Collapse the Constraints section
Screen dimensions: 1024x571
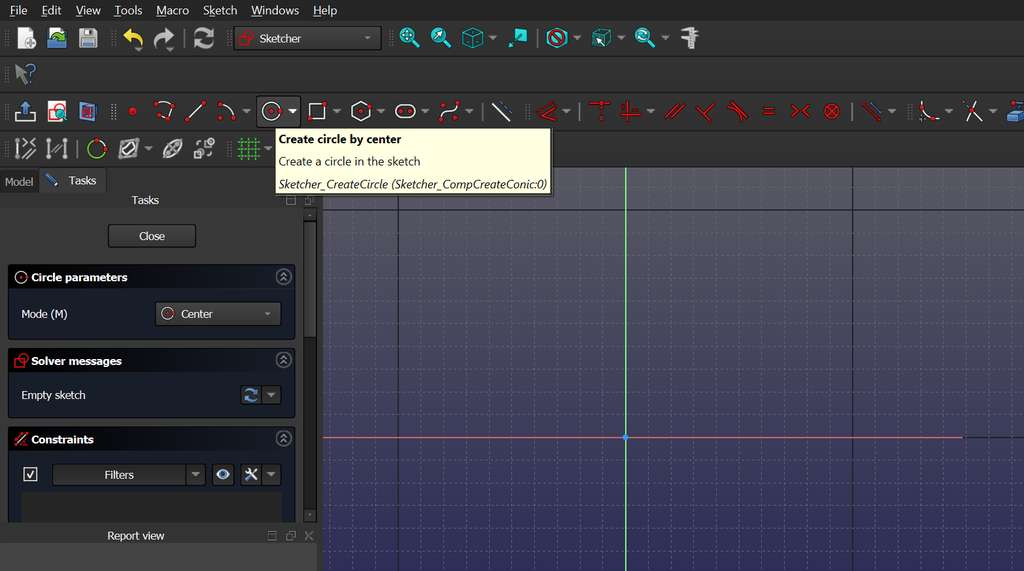pyautogui.click(x=283, y=438)
